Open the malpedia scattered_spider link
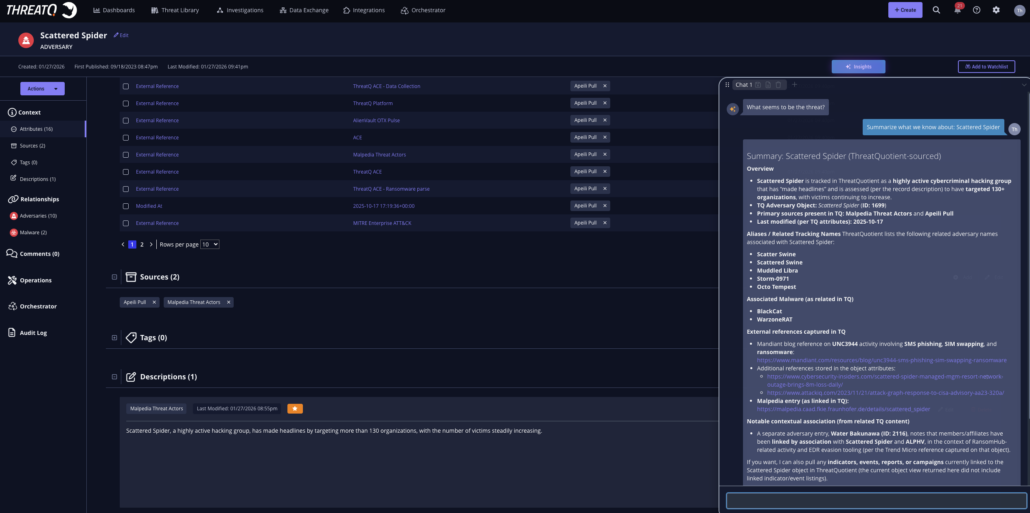The height and width of the screenshot is (513, 1030). click(x=843, y=409)
